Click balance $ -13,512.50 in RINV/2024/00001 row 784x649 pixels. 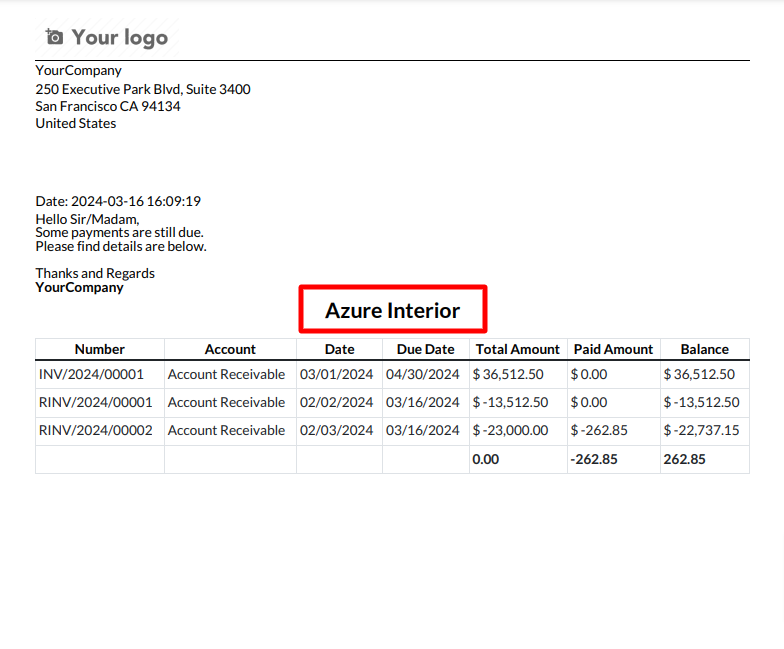[x=702, y=402]
